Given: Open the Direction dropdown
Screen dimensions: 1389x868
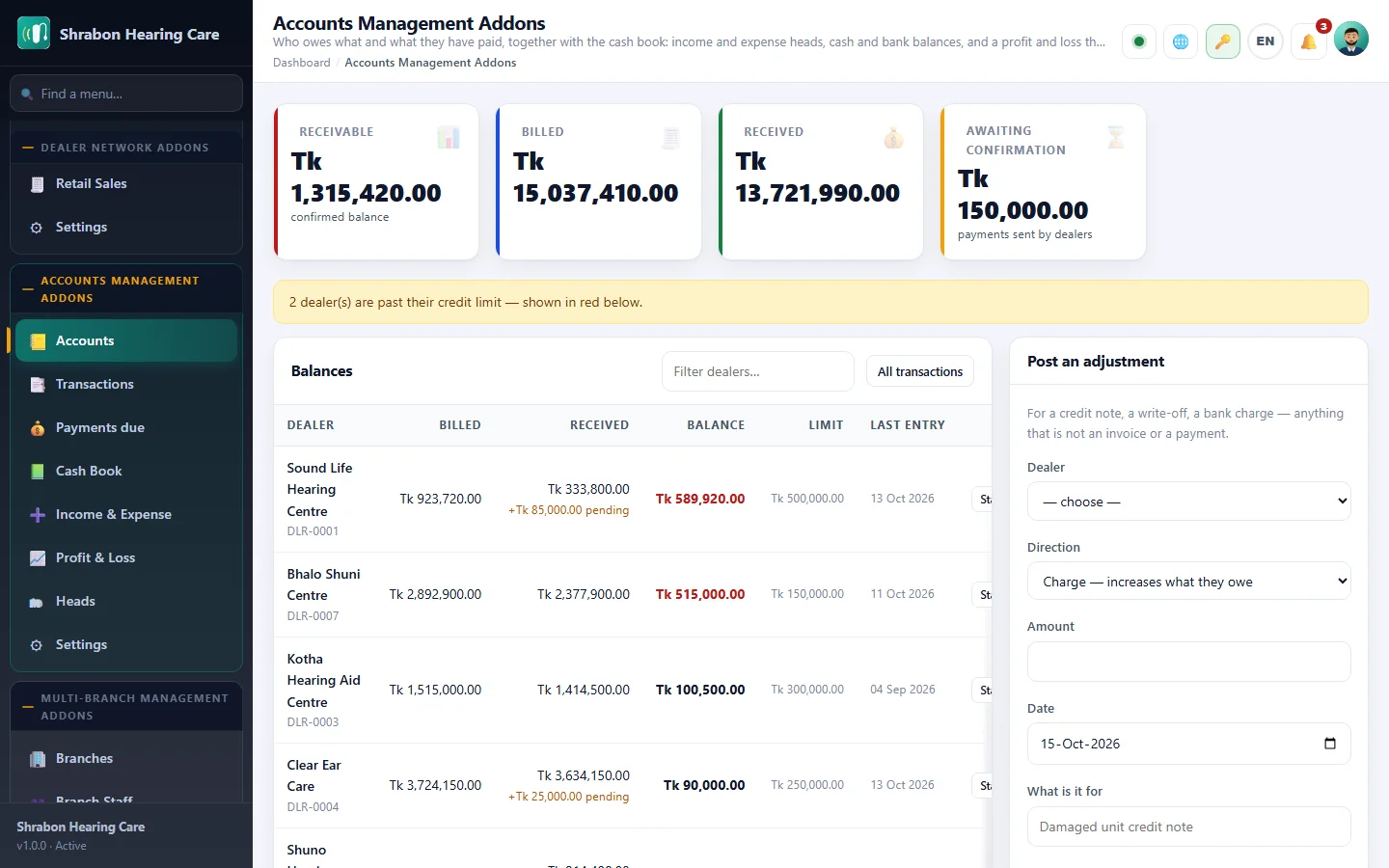Looking at the screenshot, I should [1188, 582].
